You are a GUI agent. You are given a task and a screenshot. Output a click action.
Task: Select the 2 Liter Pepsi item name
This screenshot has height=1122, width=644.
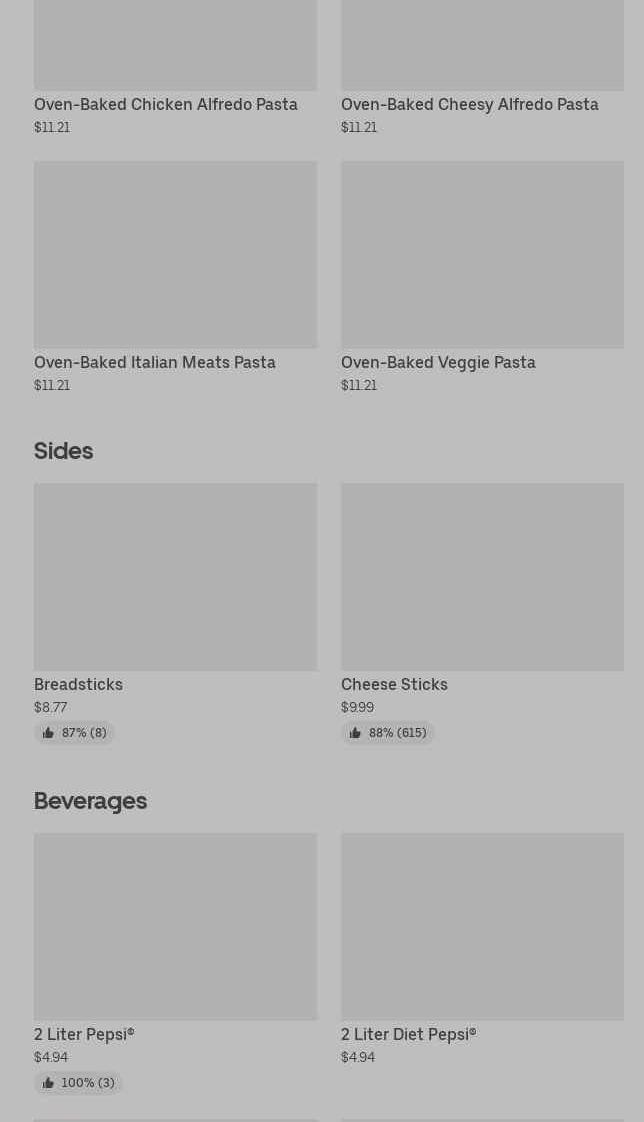point(84,1034)
